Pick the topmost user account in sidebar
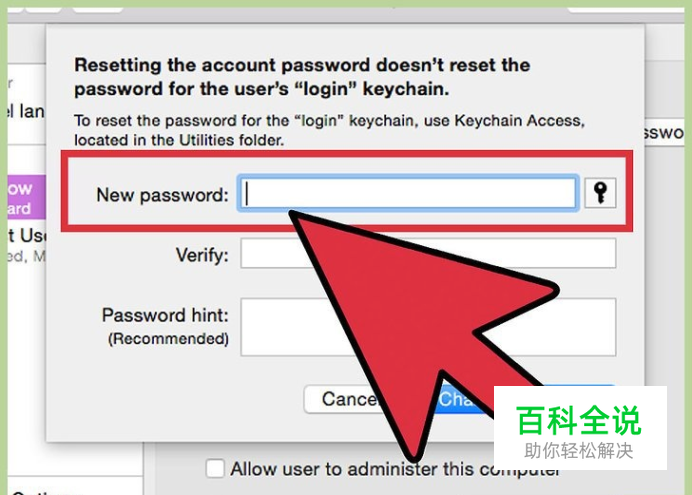 [x=26, y=105]
